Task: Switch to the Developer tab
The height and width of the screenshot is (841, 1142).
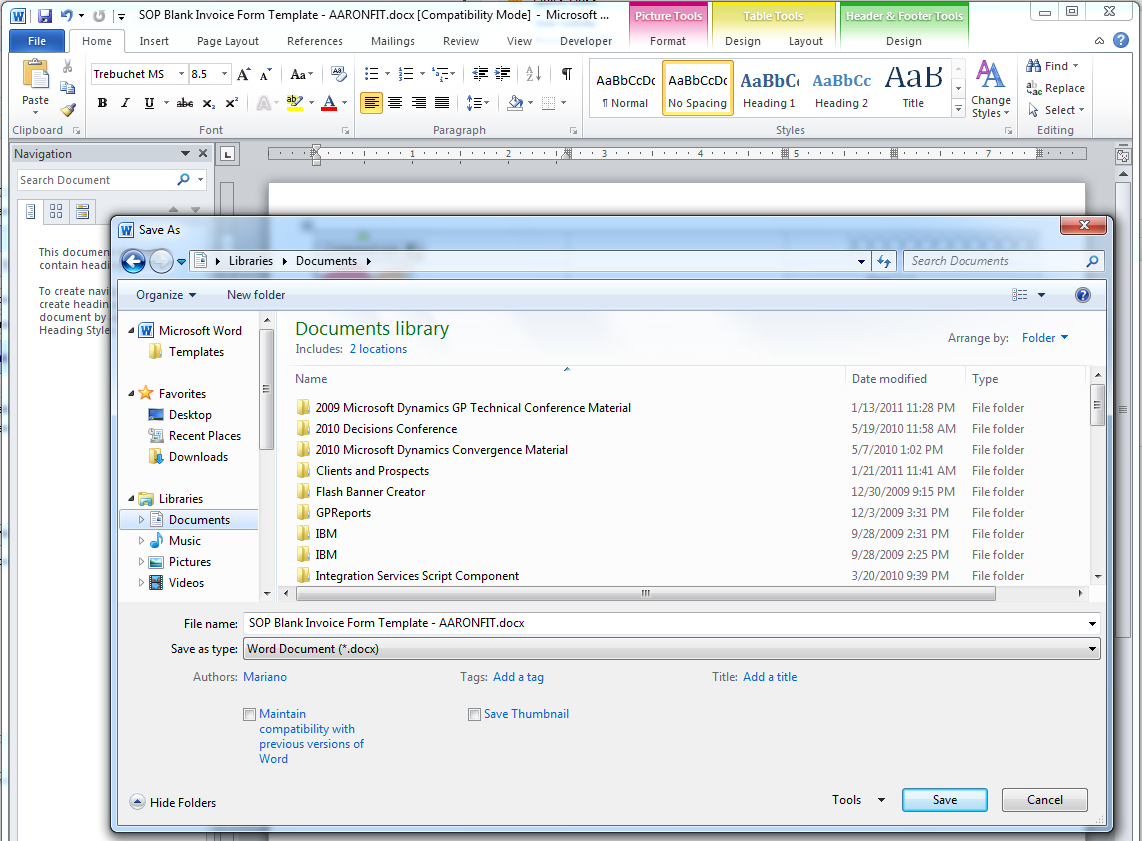Action: (x=586, y=41)
